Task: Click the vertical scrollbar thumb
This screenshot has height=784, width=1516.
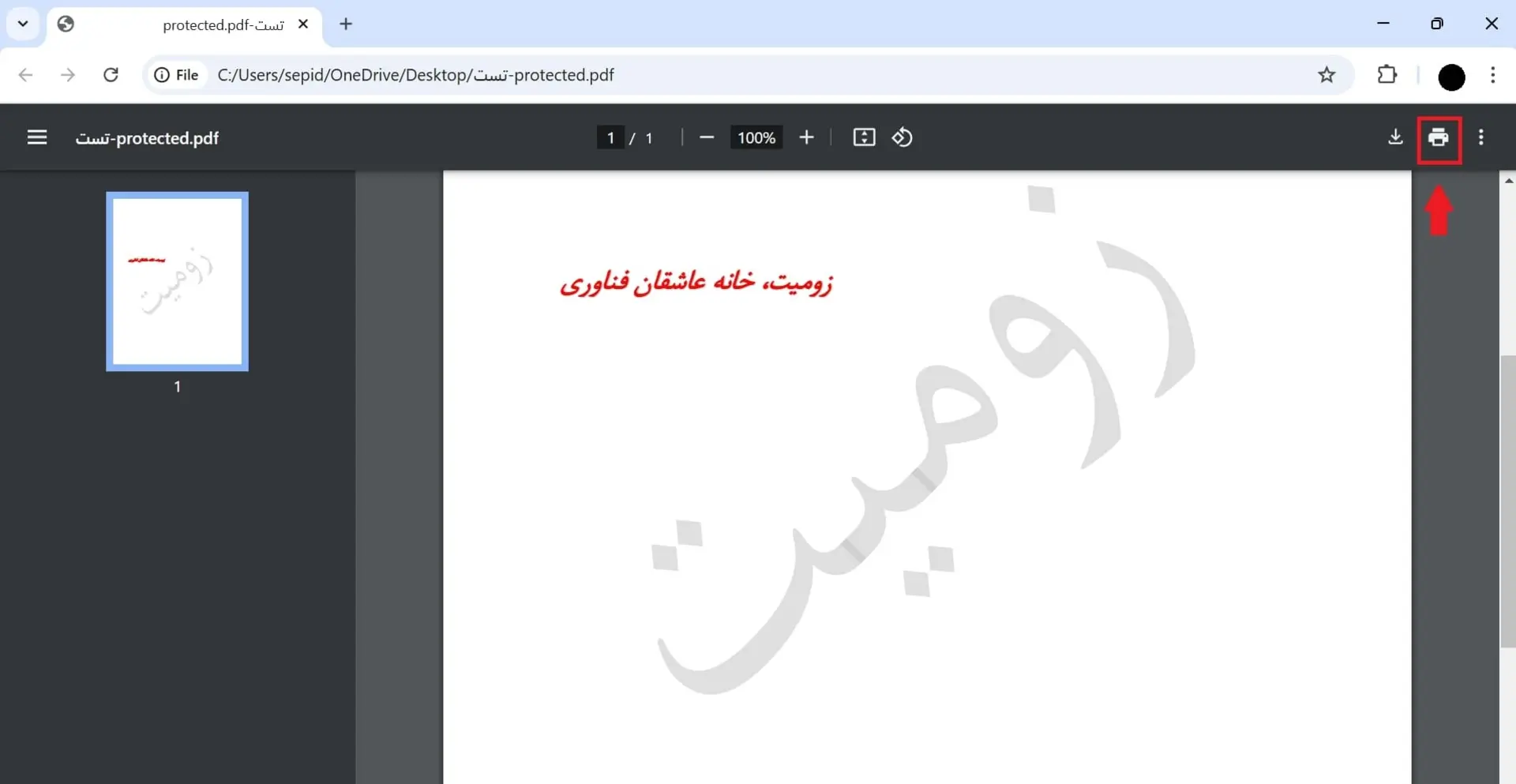Action: (1507, 501)
